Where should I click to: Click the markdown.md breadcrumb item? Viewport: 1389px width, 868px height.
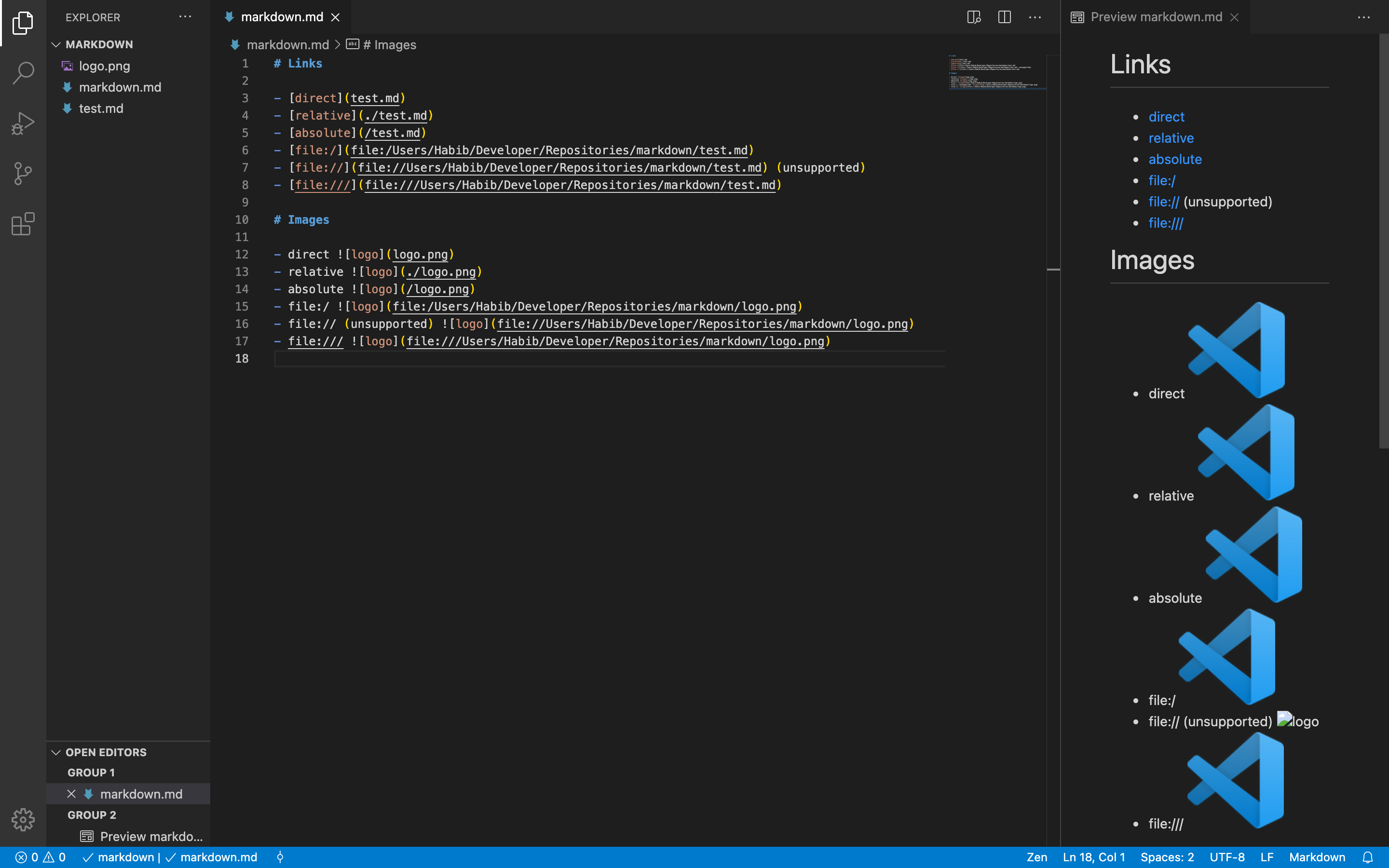[287, 45]
